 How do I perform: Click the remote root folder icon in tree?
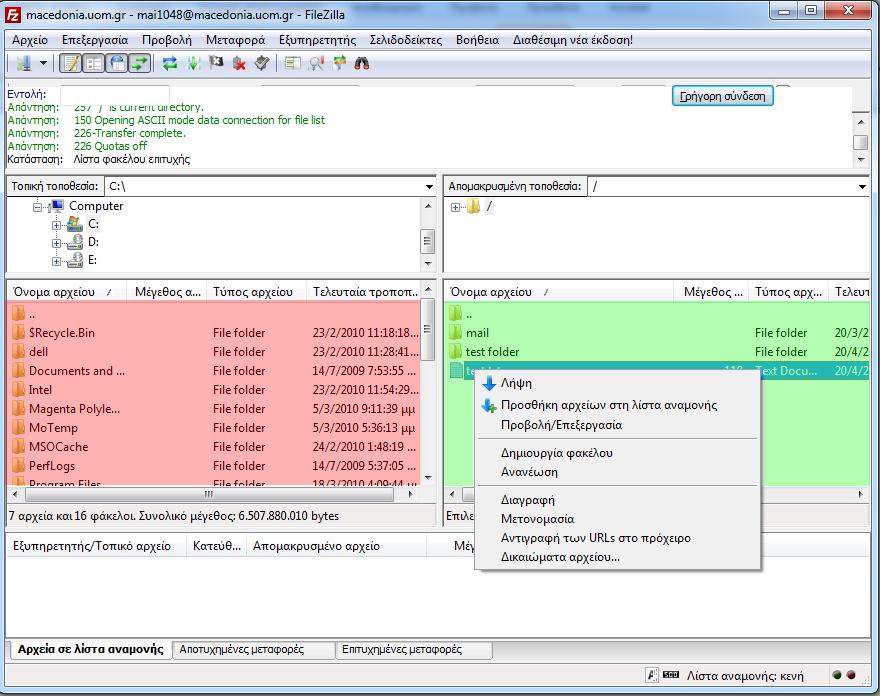point(473,207)
